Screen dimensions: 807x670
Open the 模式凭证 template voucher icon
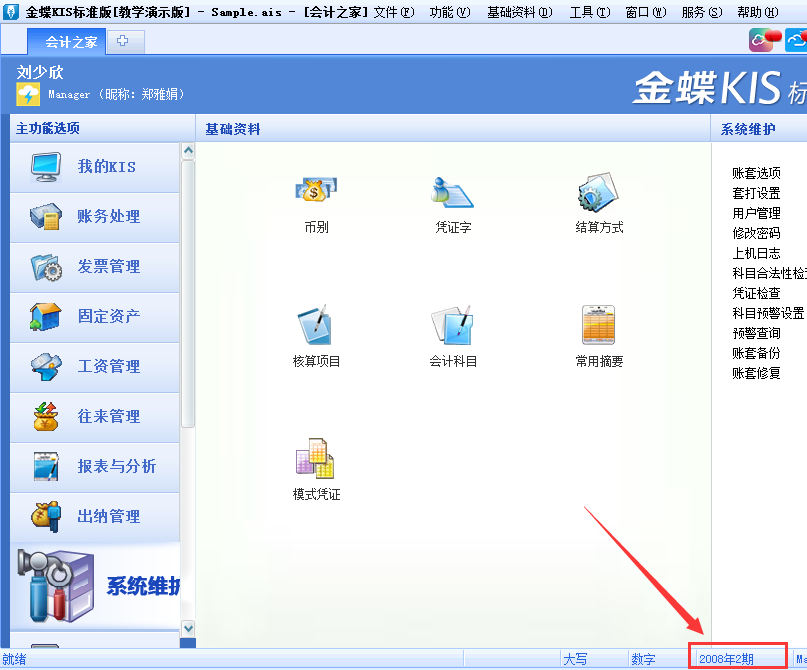tap(316, 459)
